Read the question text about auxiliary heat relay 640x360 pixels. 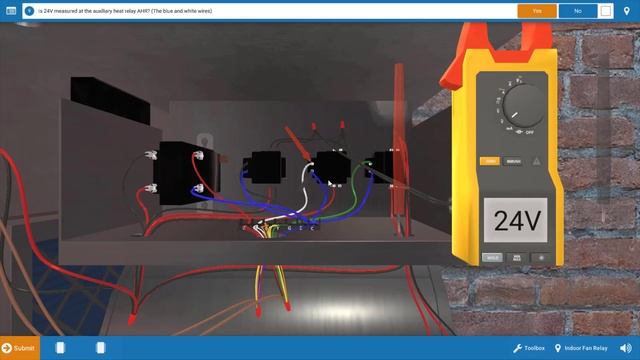[125, 11]
